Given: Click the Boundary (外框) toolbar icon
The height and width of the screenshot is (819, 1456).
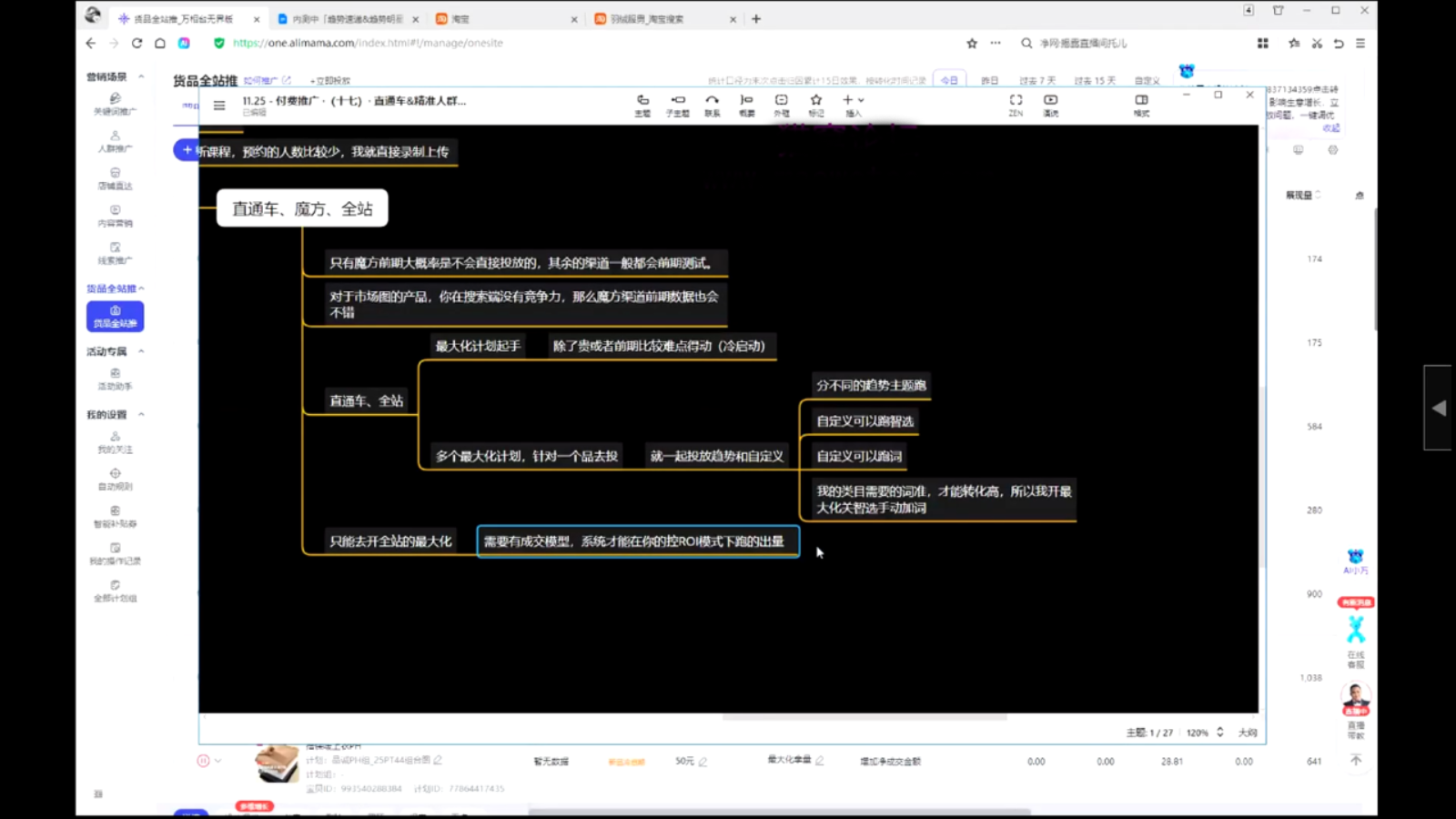Looking at the screenshot, I should click(x=781, y=104).
